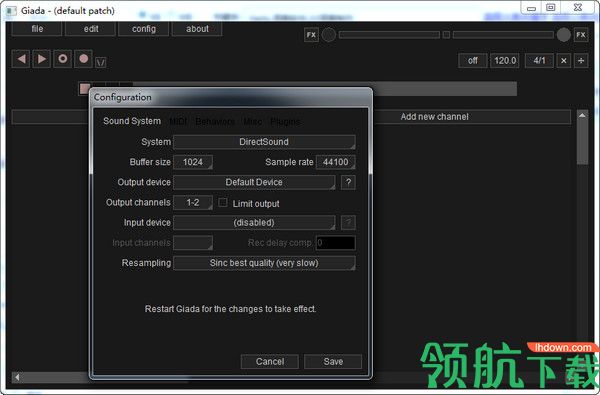Screen dimensions: 600x395
Task: Click the beat divide ÷ button
Action: [x=581, y=60]
